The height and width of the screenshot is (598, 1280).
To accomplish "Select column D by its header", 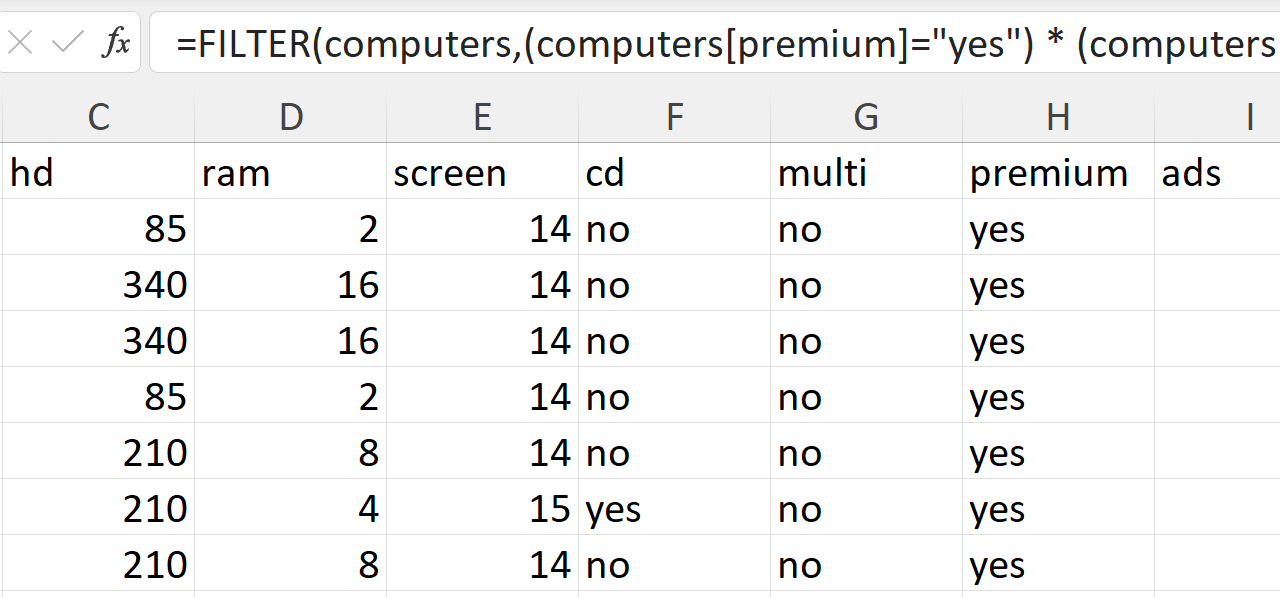I will pos(290,118).
